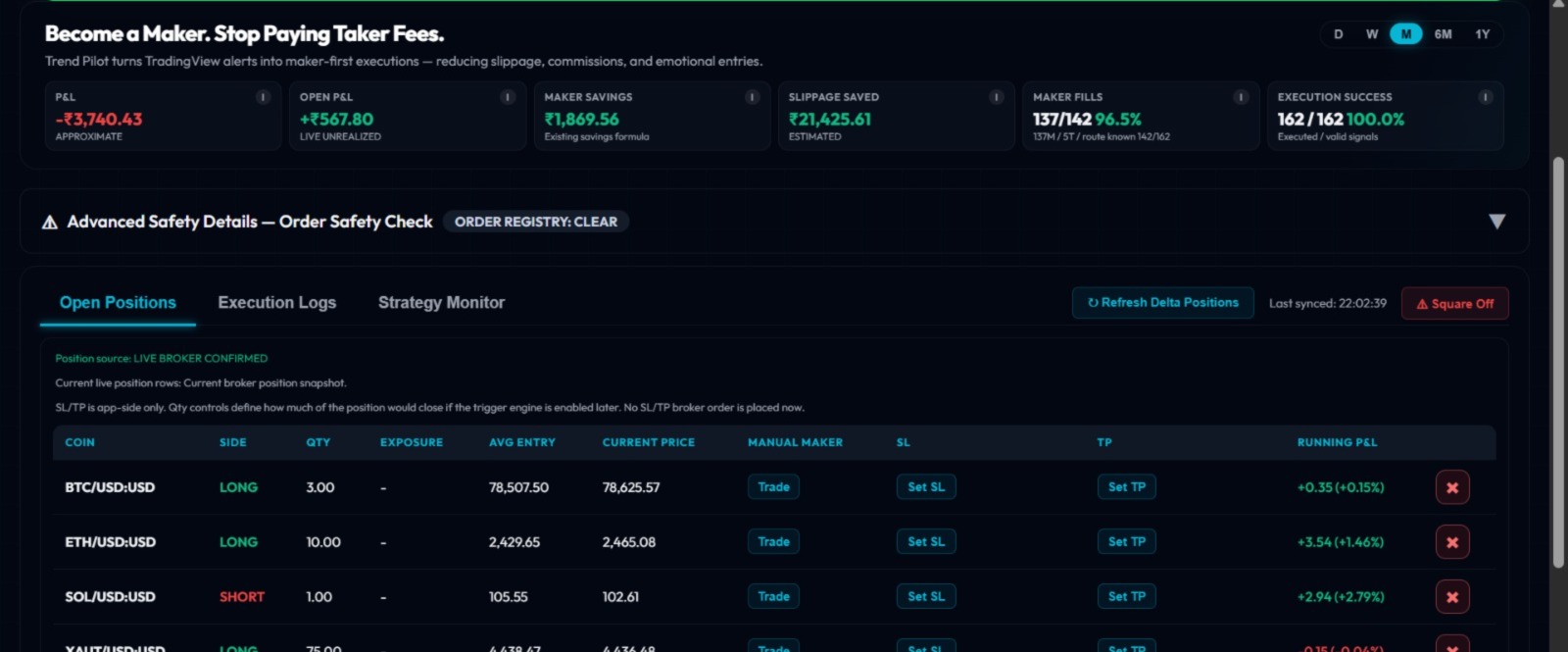Click the +2.94 (+2.79%) running P&L
Screen dimensions: 1568x652
pos(1341,597)
